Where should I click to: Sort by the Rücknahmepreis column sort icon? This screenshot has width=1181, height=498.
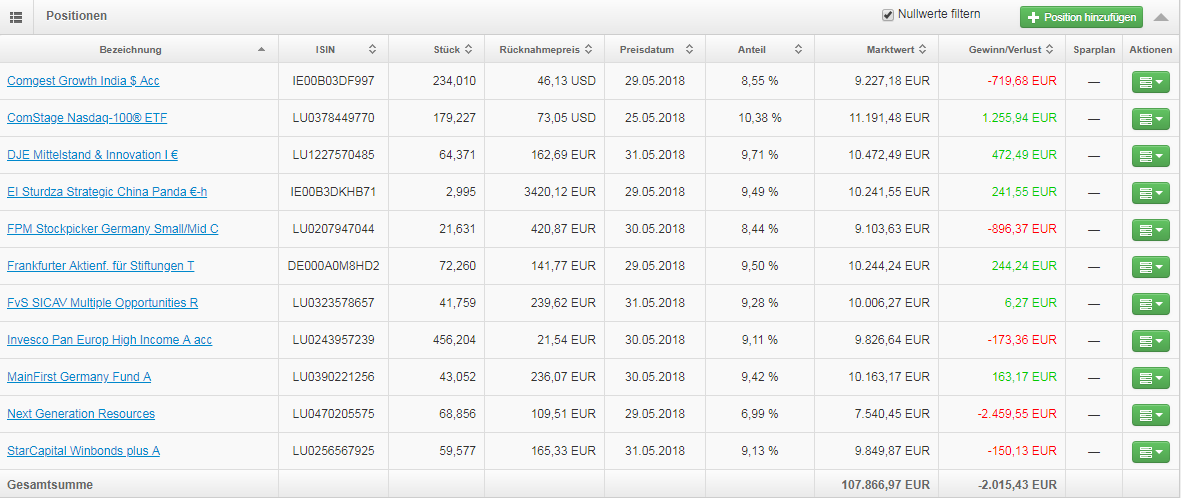[589, 49]
